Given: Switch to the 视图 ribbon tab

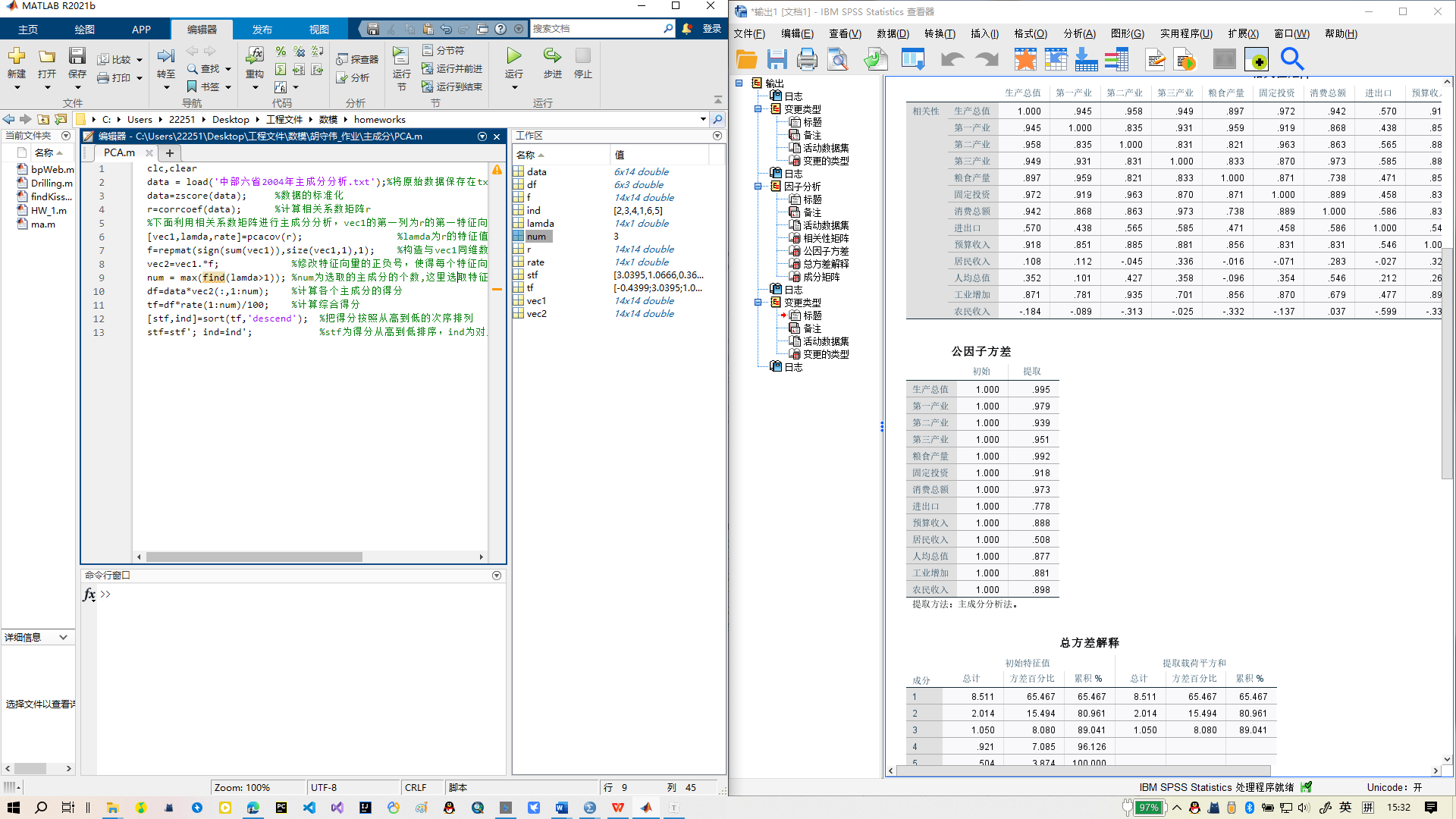Looking at the screenshot, I should 318,30.
